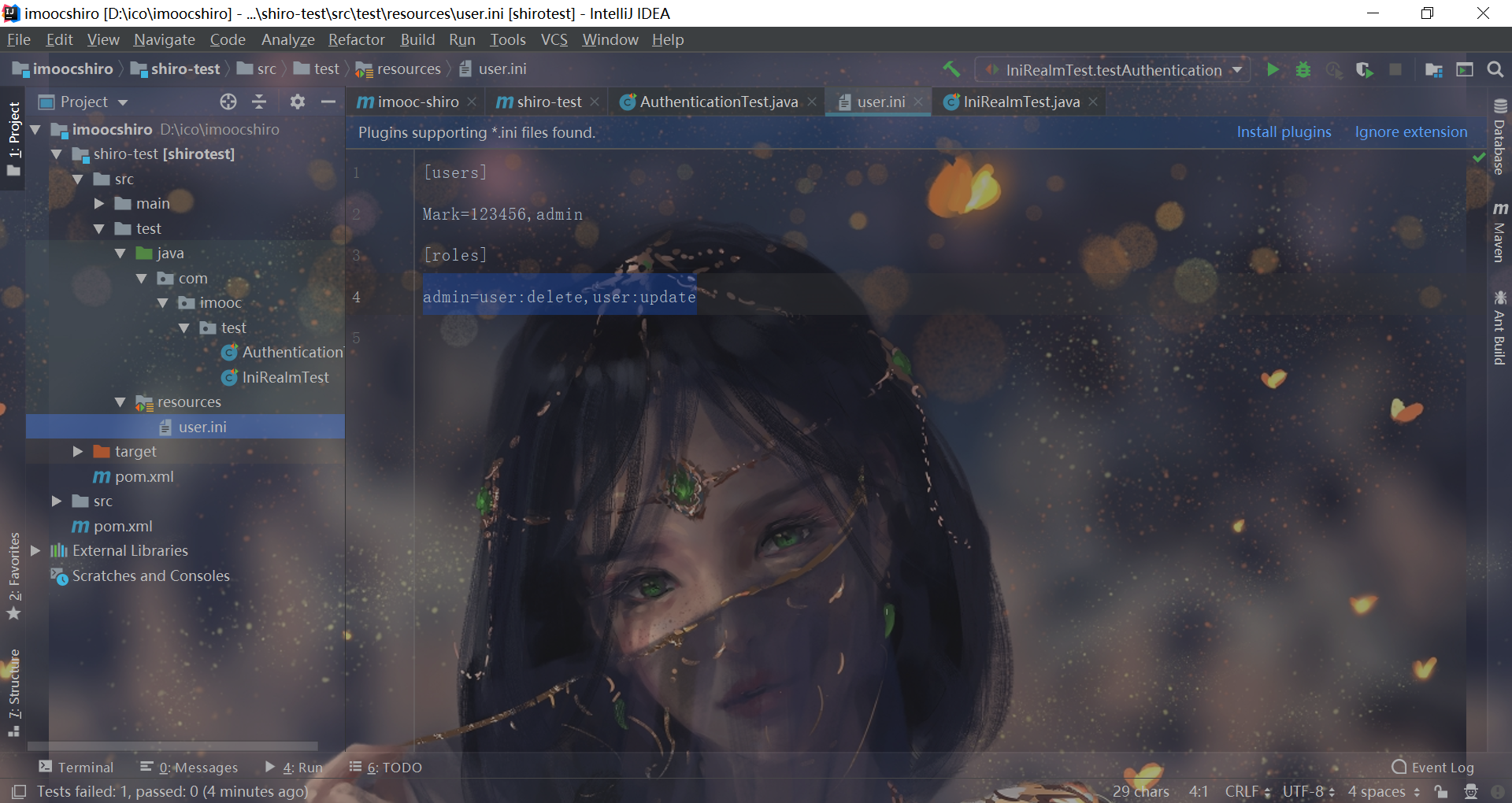
Task: Click the cursor position 4:1 indicator
Action: coord(1198,791)
